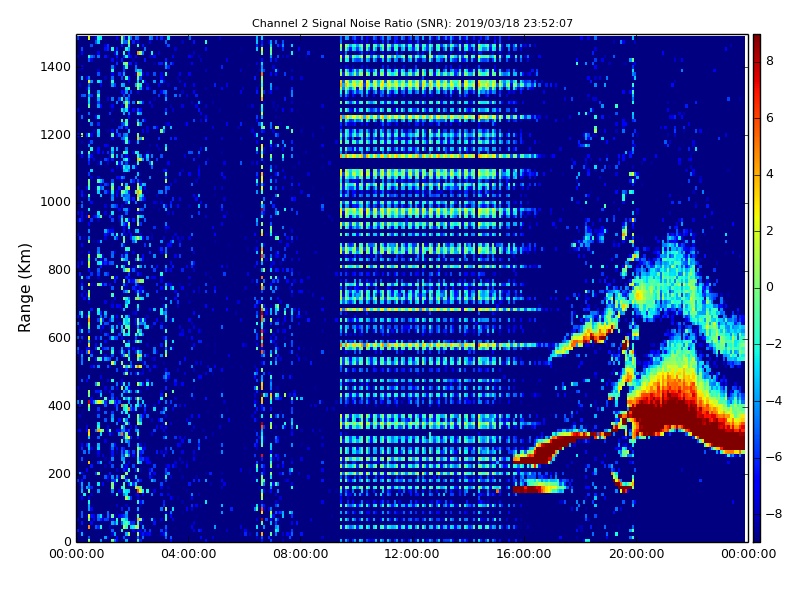Click the colorbar tick label −8
Viewport: 800px width, 600px height.
coord(773,514)
